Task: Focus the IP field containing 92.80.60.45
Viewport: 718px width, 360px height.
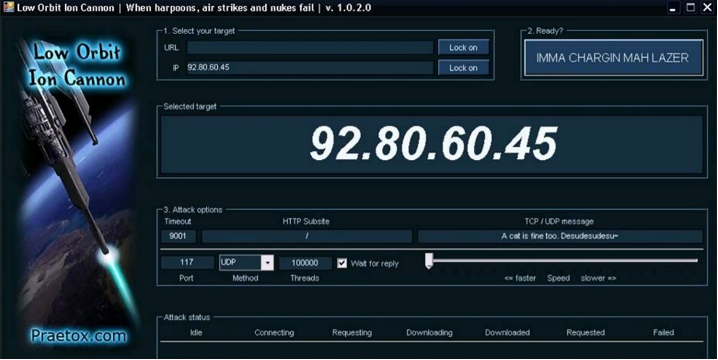Action: click(x=310, y=67)
